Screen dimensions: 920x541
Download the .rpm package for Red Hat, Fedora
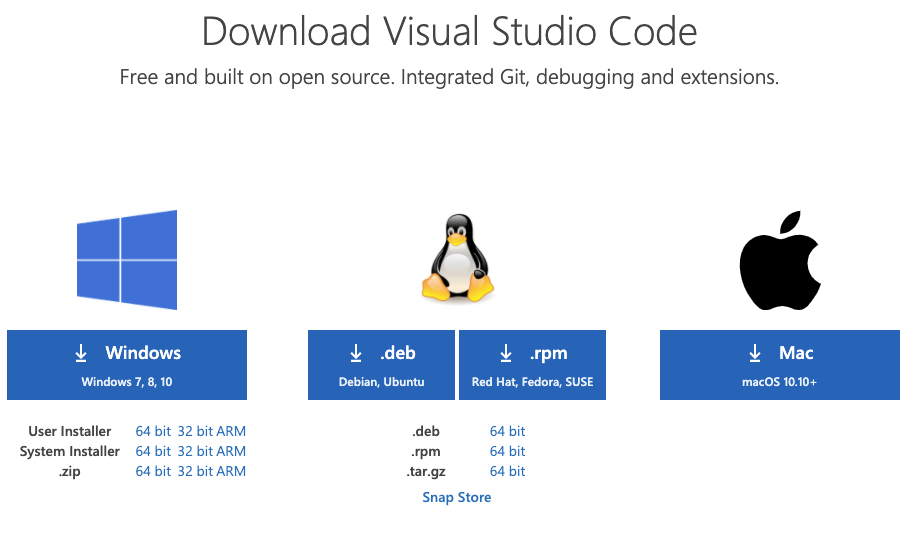(x=532, y=365)
